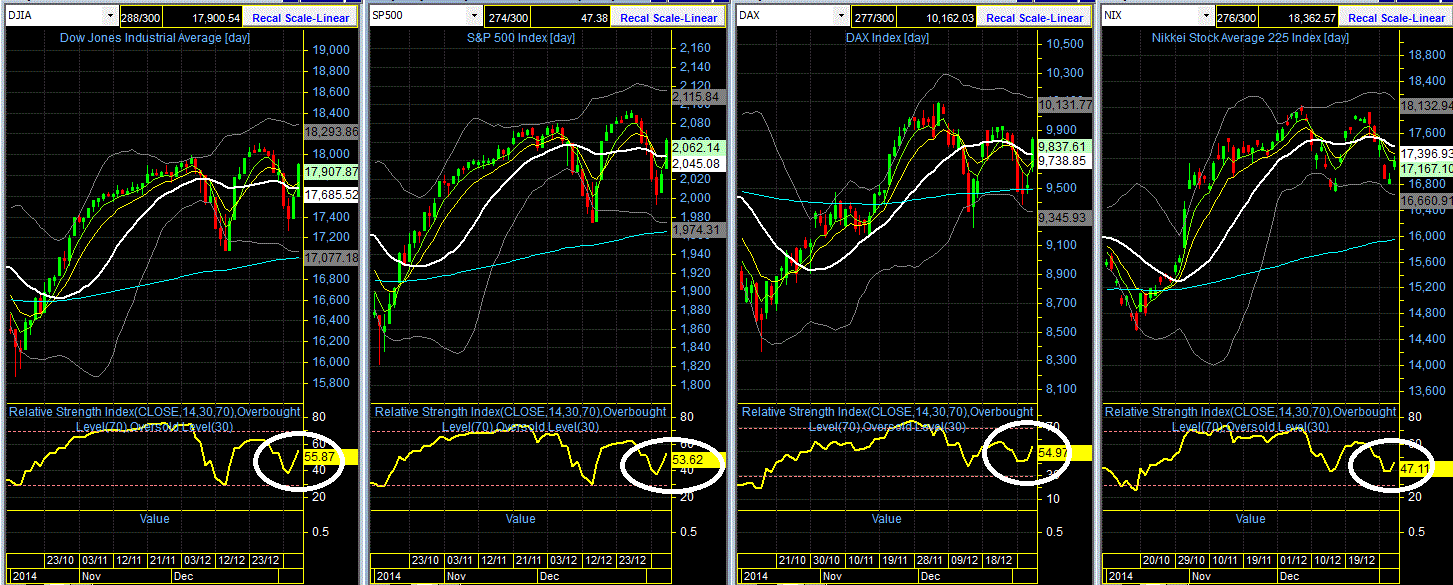Click the 28/11 date on DAX axis
This screenshot has width=1453, height=585.
(x=930, y=560)
